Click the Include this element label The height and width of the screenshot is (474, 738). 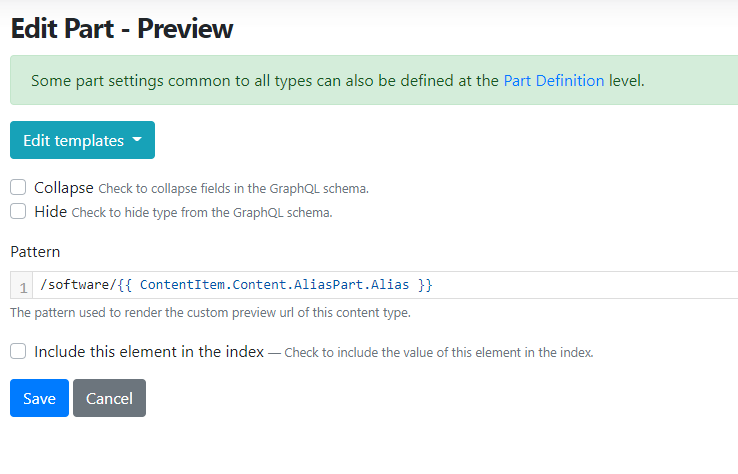pyautogui.click(x=149, y=352)
